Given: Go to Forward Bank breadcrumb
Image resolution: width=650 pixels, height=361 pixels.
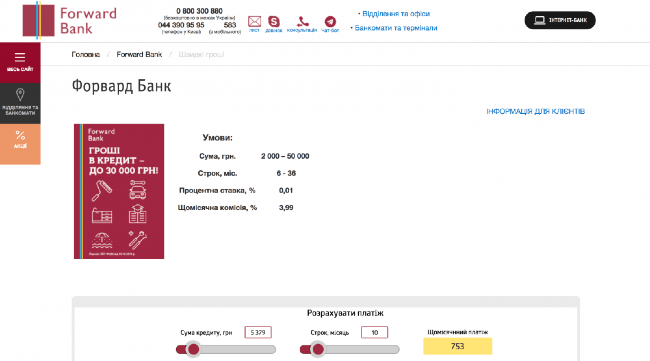Looking at the screenshot, I should (139, 54).
